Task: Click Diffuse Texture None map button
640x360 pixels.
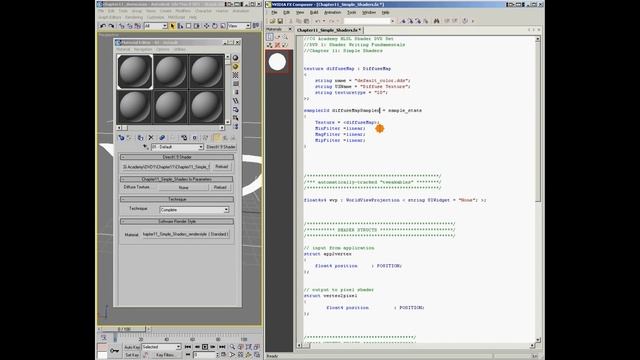Action: coord(184,187)
